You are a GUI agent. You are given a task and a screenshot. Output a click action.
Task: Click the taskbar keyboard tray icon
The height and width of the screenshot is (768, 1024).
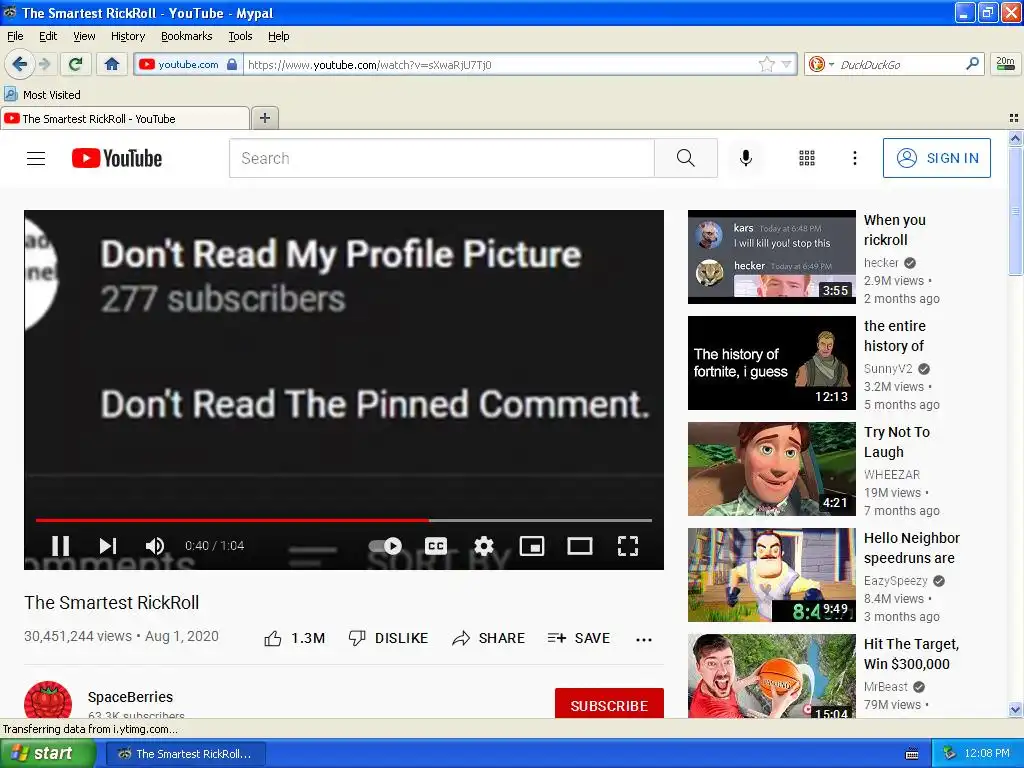click(912, 754)
